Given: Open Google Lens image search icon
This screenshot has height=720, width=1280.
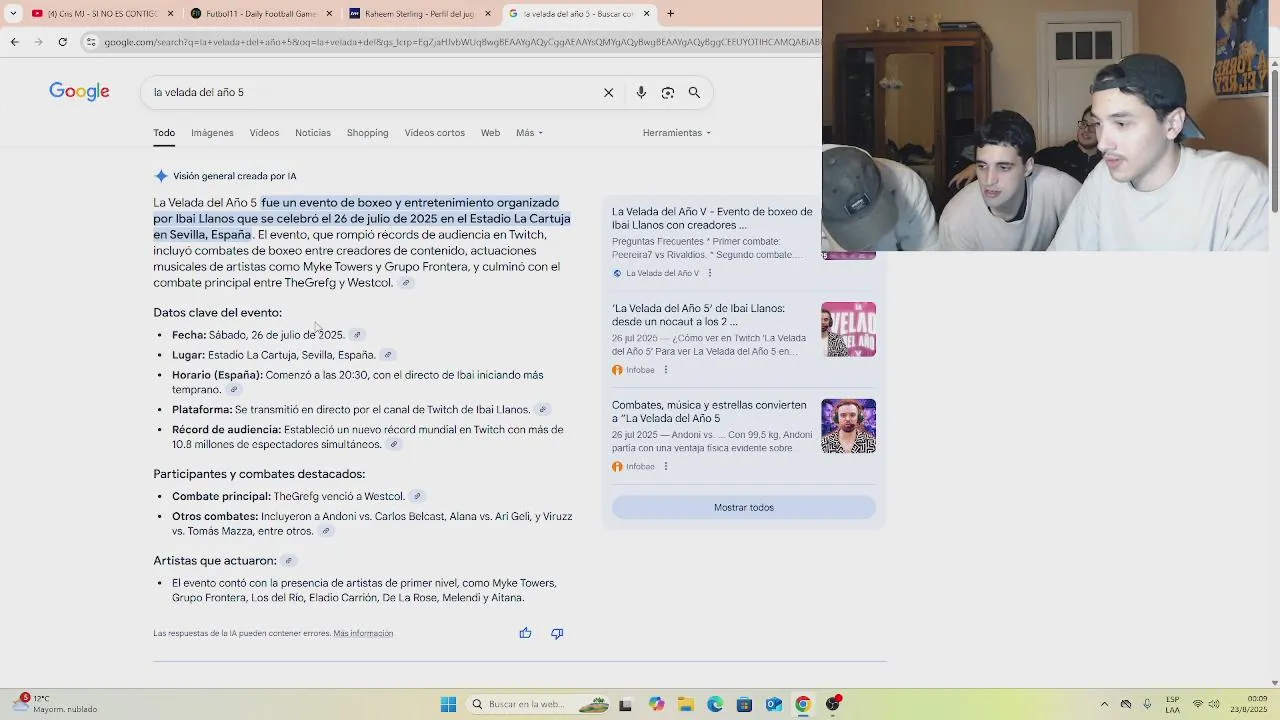Looking at the screenshot, I should coord(667,92).
